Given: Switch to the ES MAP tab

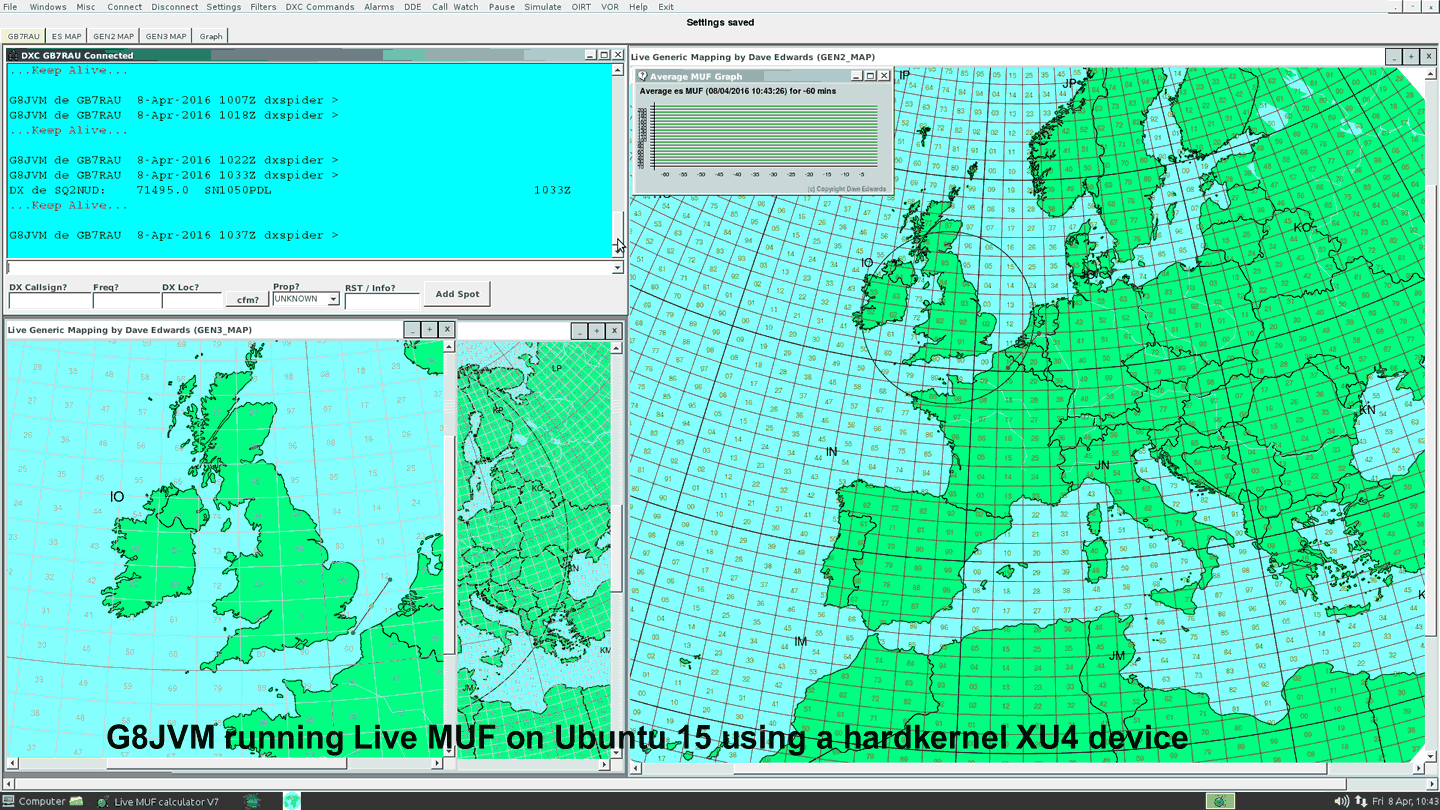Looking at the screenshot, I should pos(66,36).
